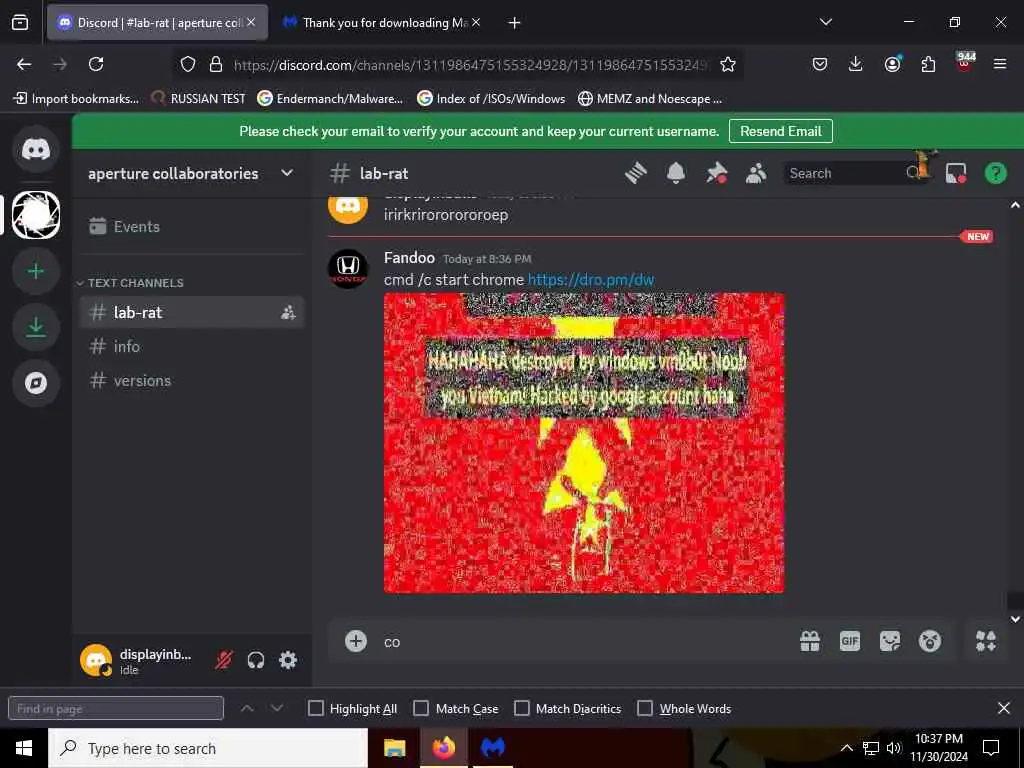Open Endermanch/Malware bookmark
The height and width of the screenshot is (768, 1024).
coord(330,99)
